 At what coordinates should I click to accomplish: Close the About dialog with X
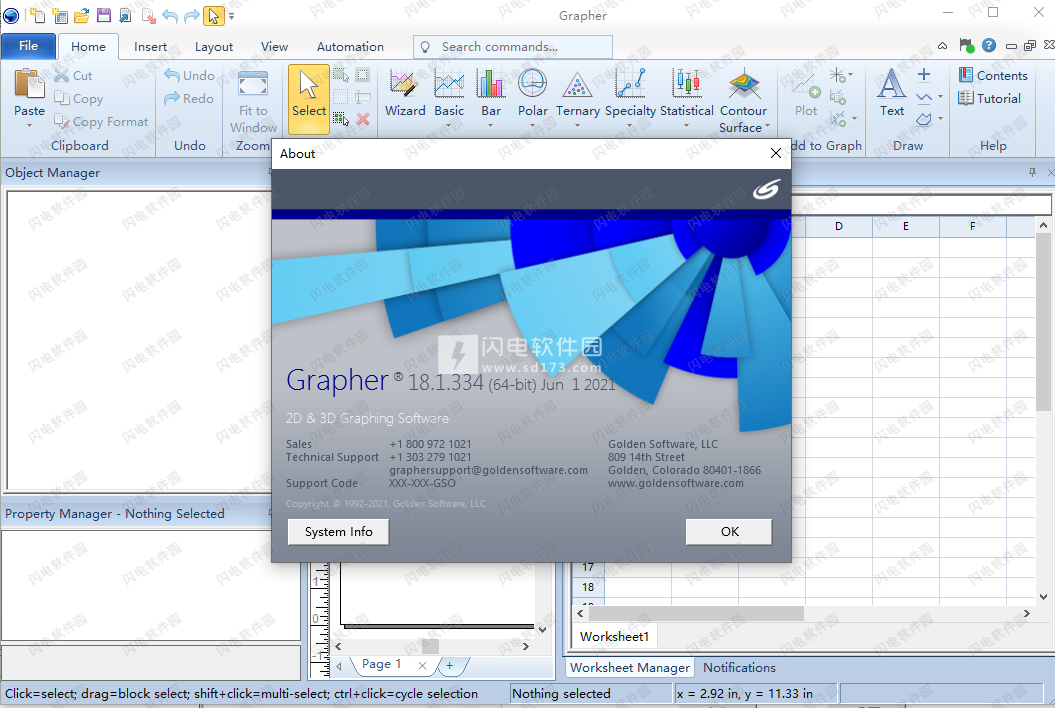776,153
